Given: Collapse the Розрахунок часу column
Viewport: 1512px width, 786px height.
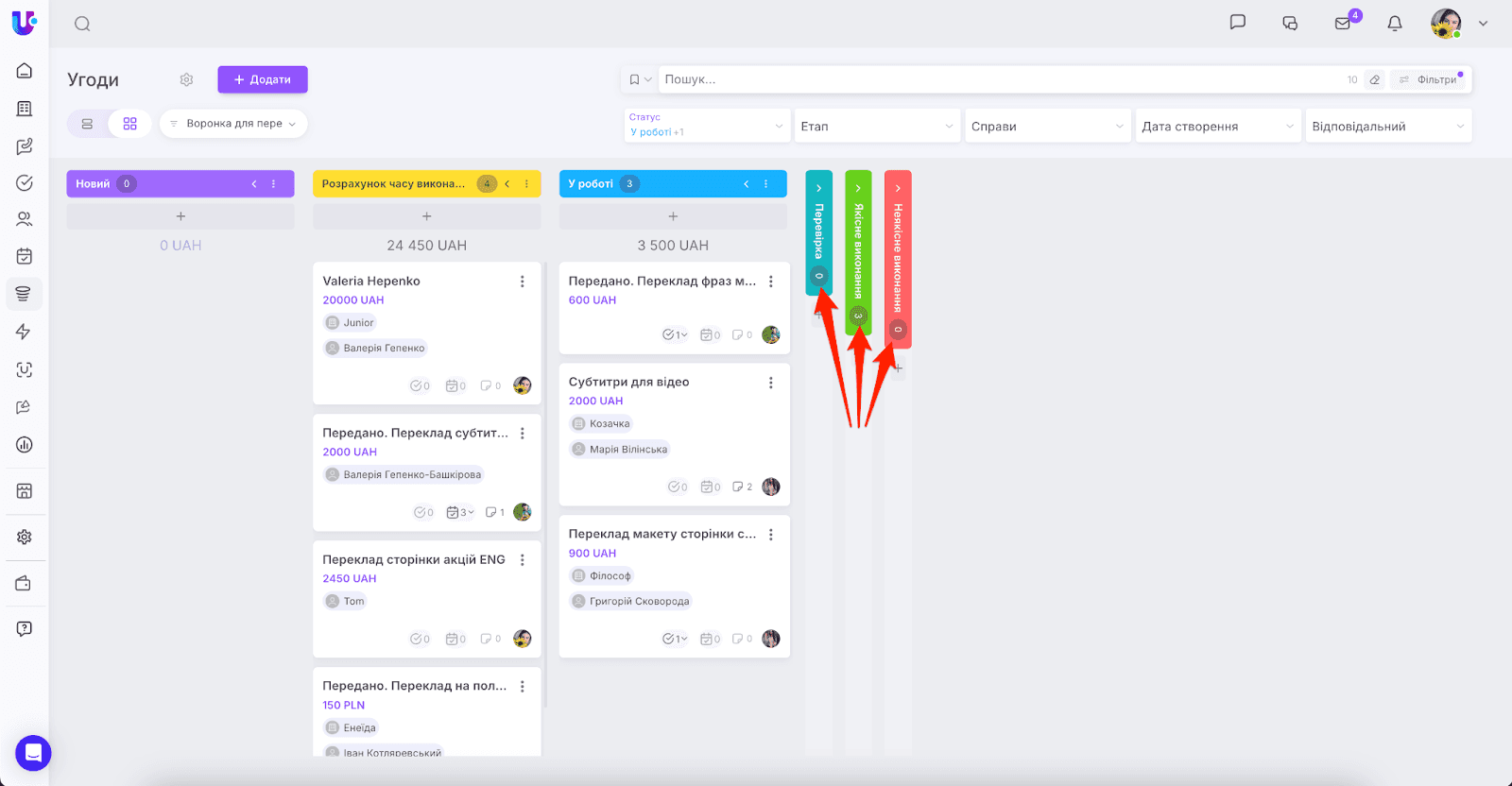Looking at the screenshot, I should pos(507,184).
